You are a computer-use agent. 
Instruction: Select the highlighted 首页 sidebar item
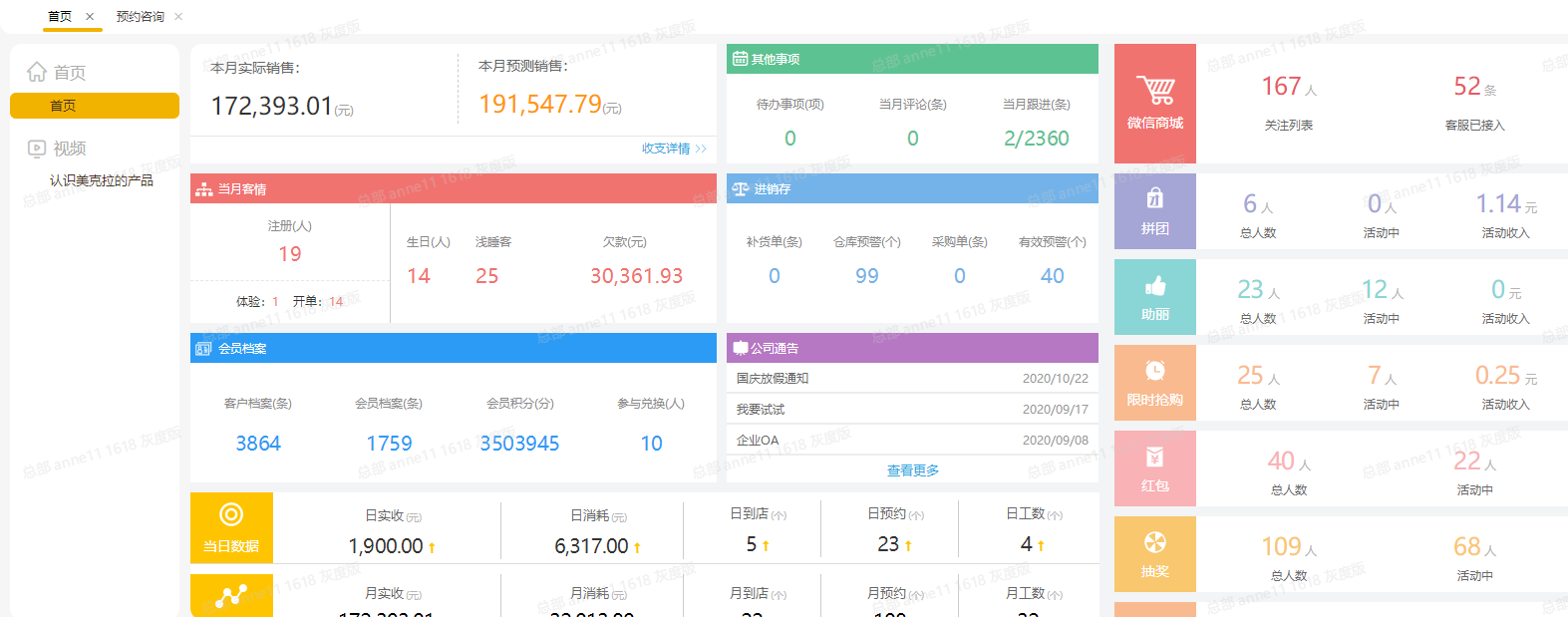(x=95, y=106)
